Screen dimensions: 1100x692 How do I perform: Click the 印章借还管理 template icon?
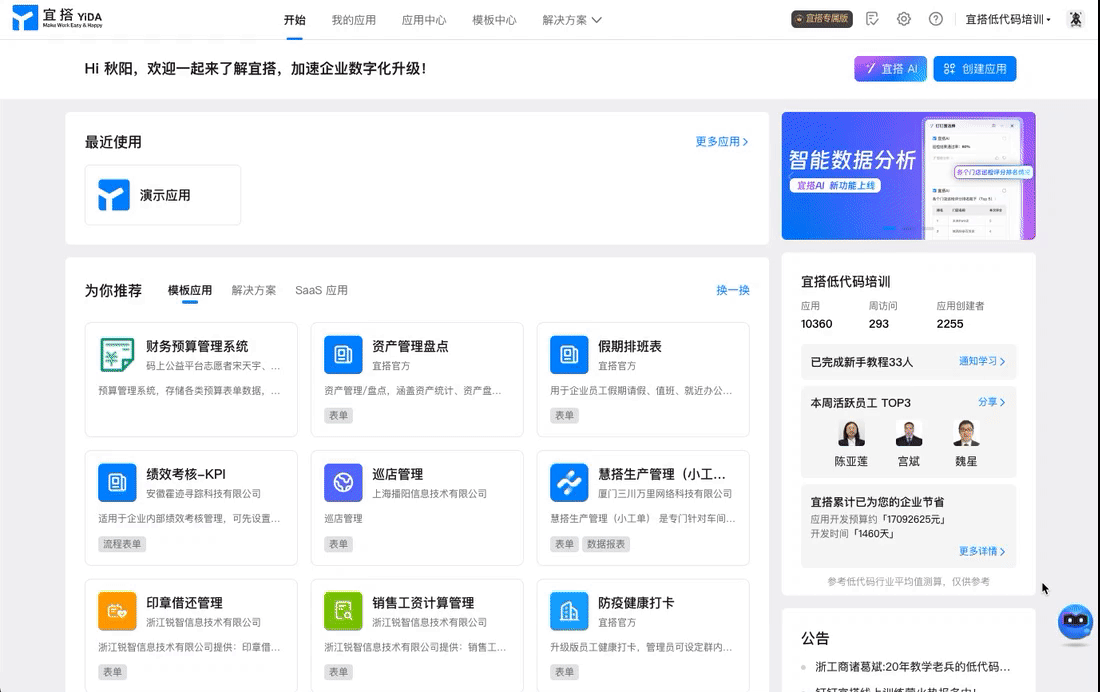click(117, 611)
